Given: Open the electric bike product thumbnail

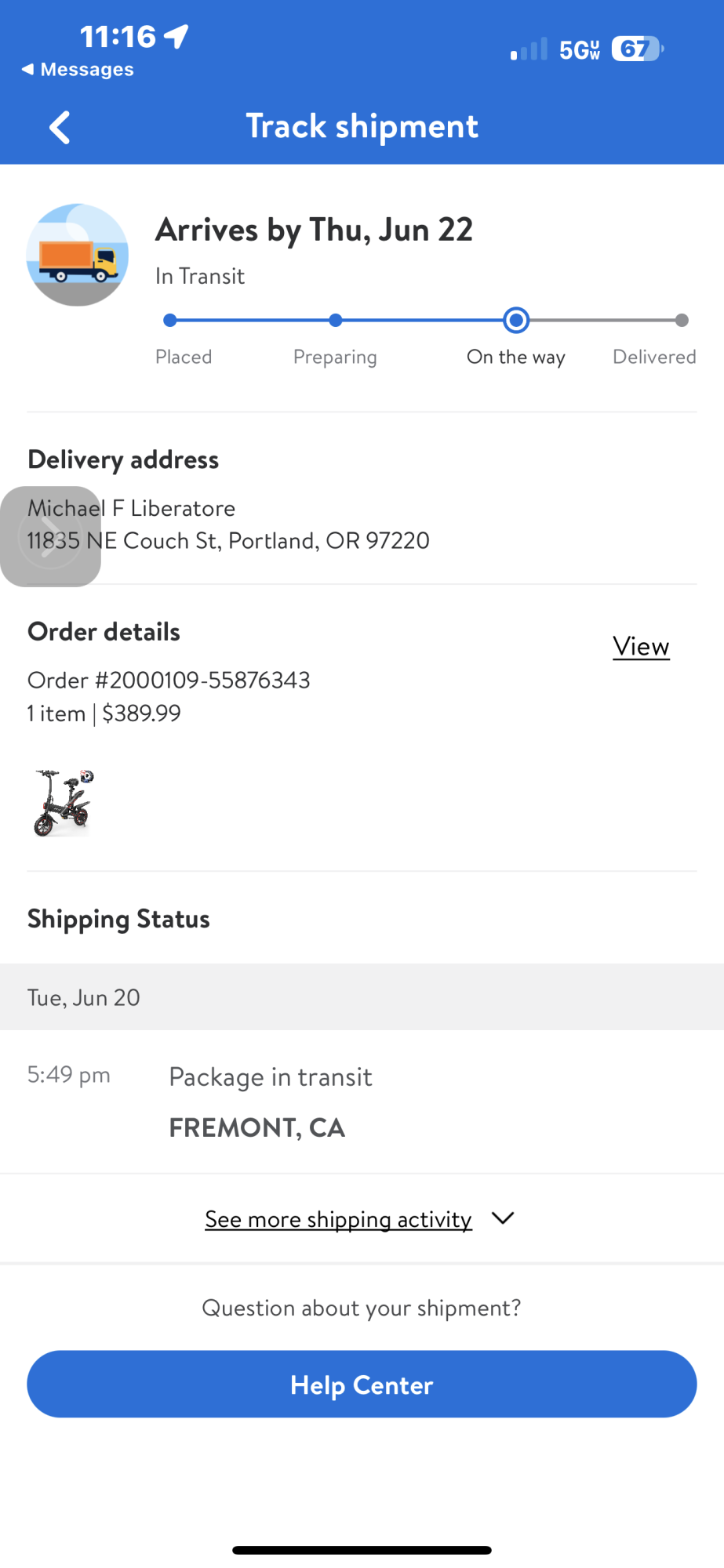Looking at the screenshot, I should point(63,802).
